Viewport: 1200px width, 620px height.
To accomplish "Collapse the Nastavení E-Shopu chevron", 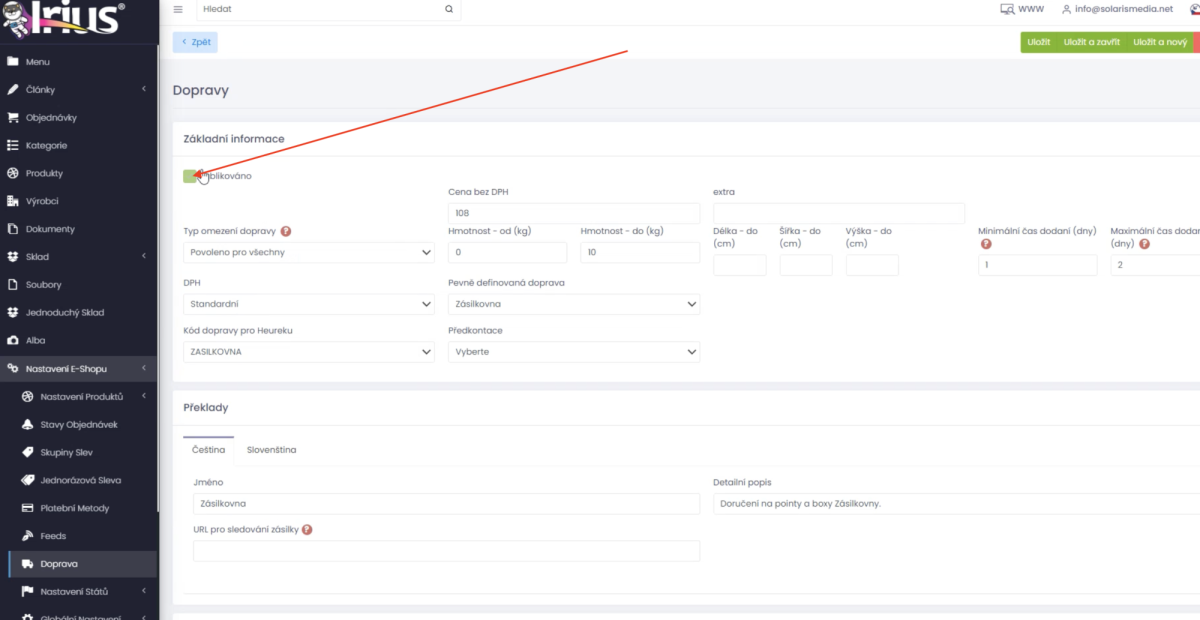I will point(144,369).
